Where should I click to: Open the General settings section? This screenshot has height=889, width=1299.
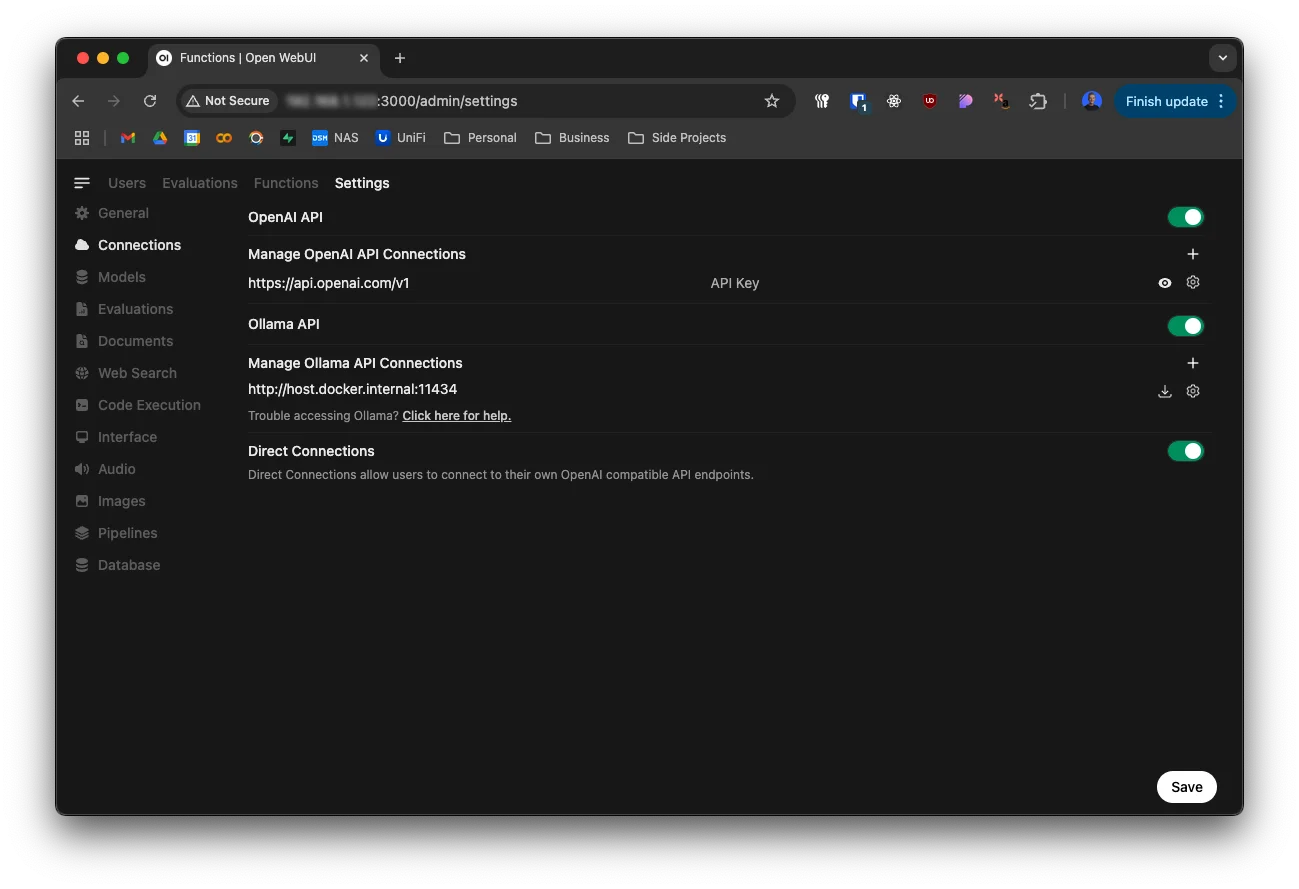(x=112, y=213)
